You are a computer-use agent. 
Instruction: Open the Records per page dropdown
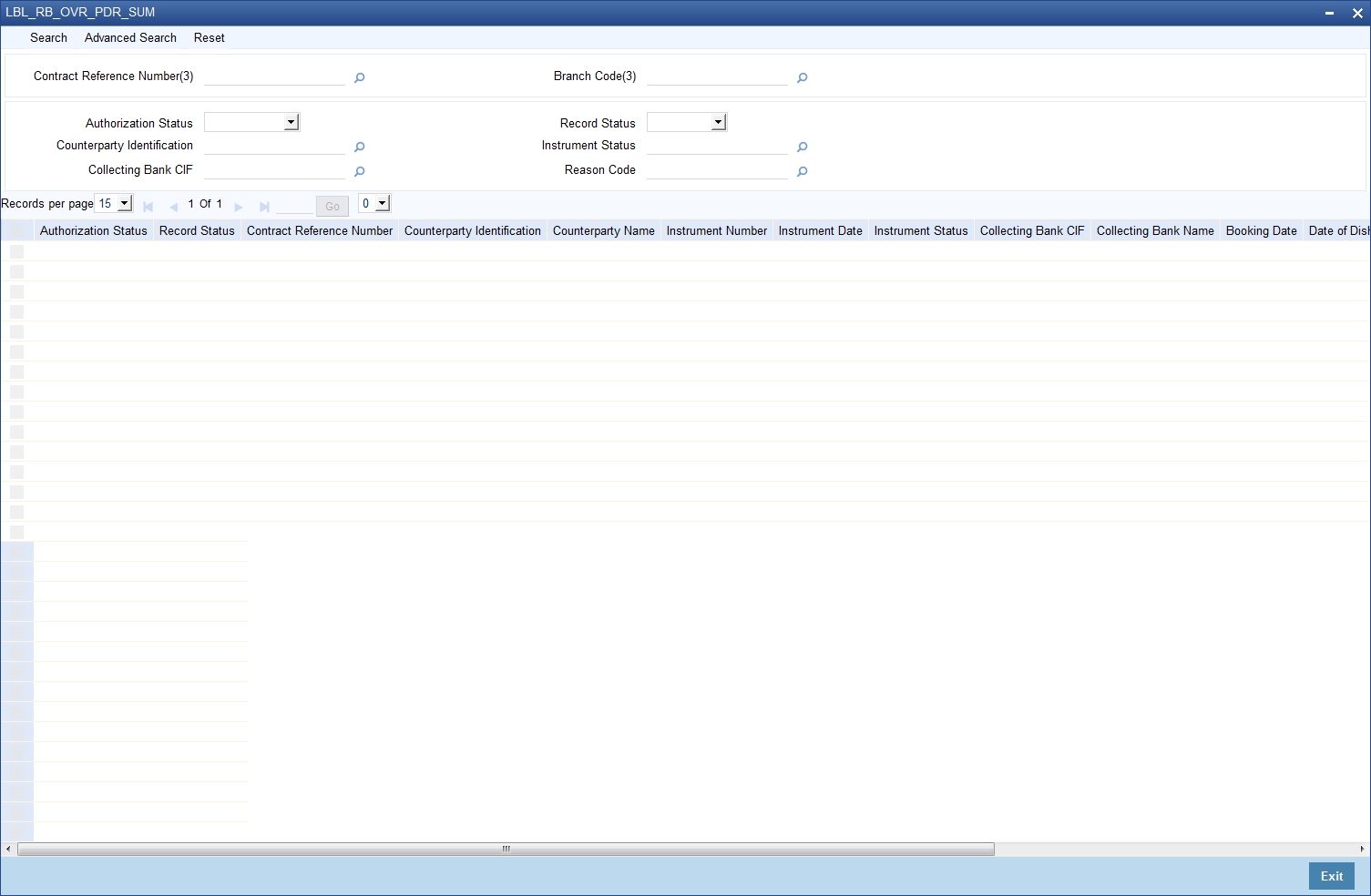[114, 204]
